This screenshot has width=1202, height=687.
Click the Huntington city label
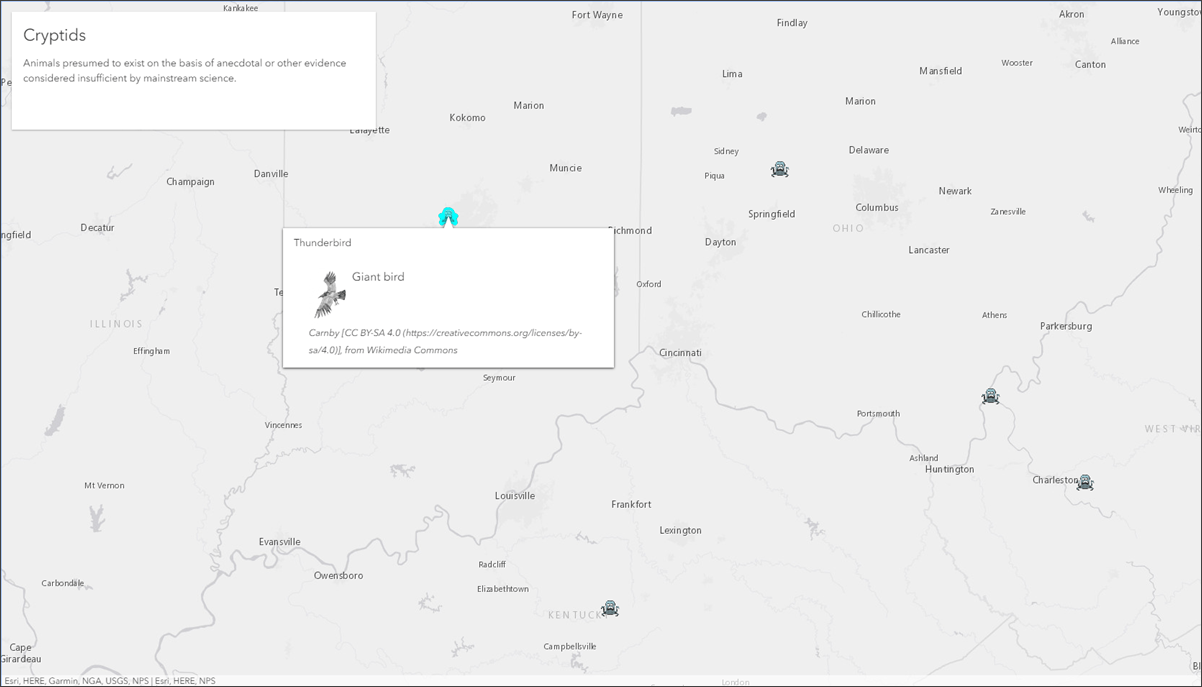(x=949, y=469)
